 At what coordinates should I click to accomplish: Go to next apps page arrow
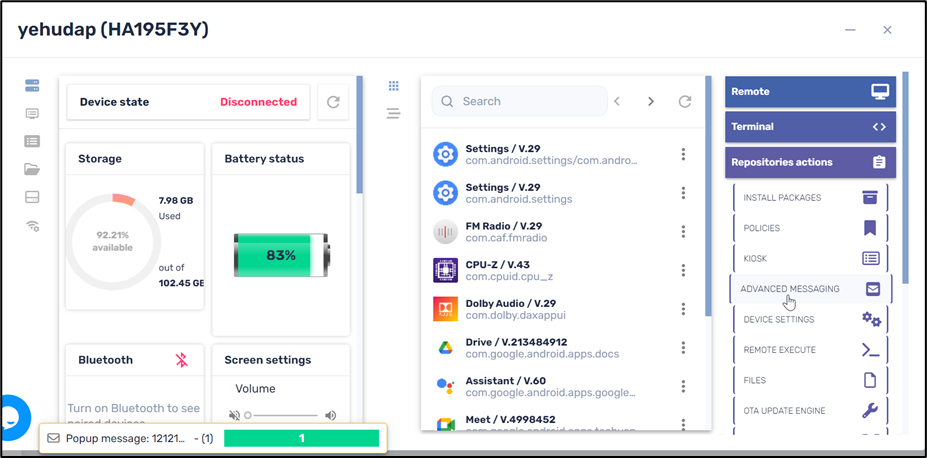pos(651,101)
